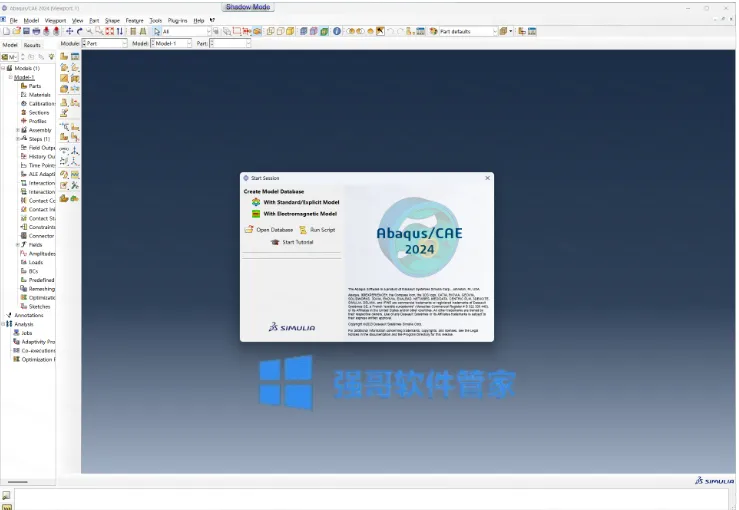The width and height of the screenshot is (739, 510).
Task: Open the Model dropdown showing Model-1
Action: (171, 43)
